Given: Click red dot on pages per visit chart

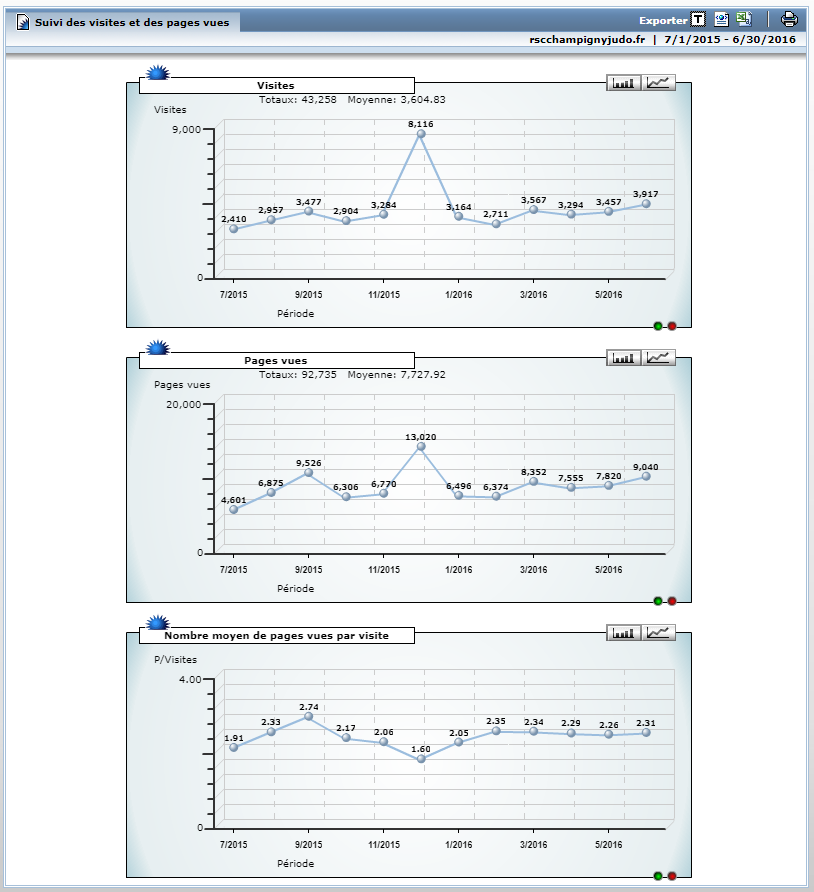Looking at the screenshot, I should pyautogui.click(x=672, y=876).
